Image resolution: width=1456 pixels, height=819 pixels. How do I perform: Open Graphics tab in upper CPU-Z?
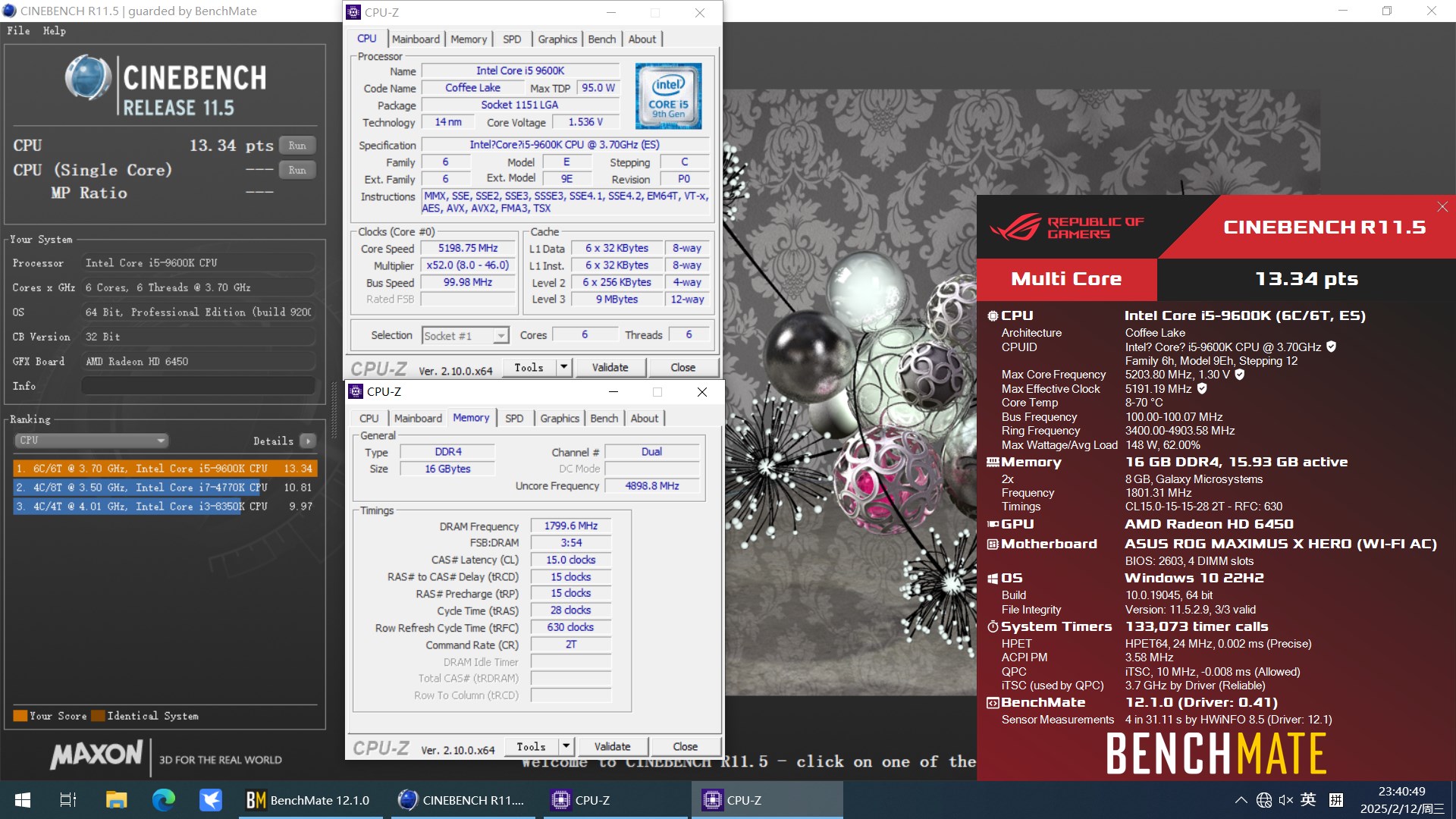[x=557, y=39]
